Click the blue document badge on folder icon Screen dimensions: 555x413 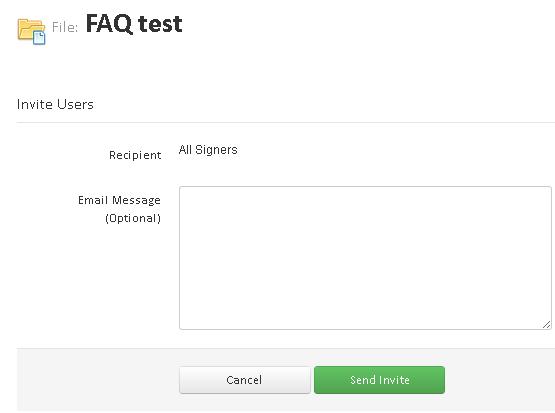point(39,38)
